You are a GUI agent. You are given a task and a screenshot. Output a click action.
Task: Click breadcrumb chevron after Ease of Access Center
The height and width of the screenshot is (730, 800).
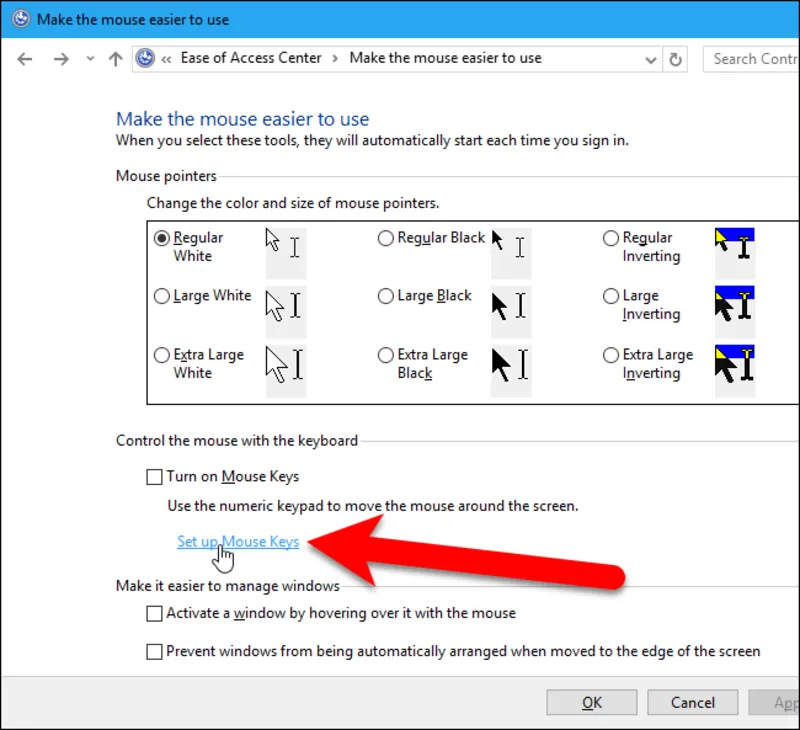335,59
